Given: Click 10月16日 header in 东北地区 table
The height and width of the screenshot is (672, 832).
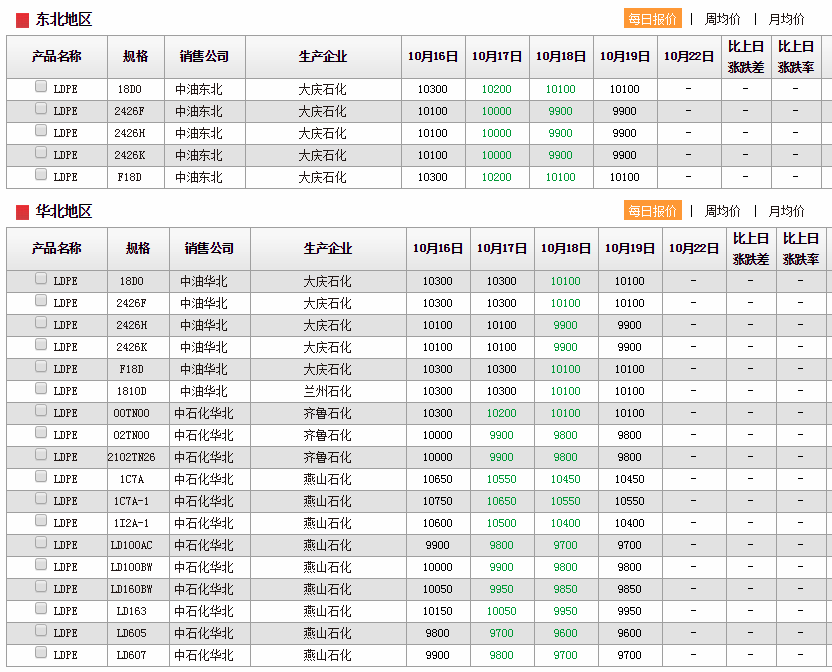Looking at the screenshot, I should (432, 56).
